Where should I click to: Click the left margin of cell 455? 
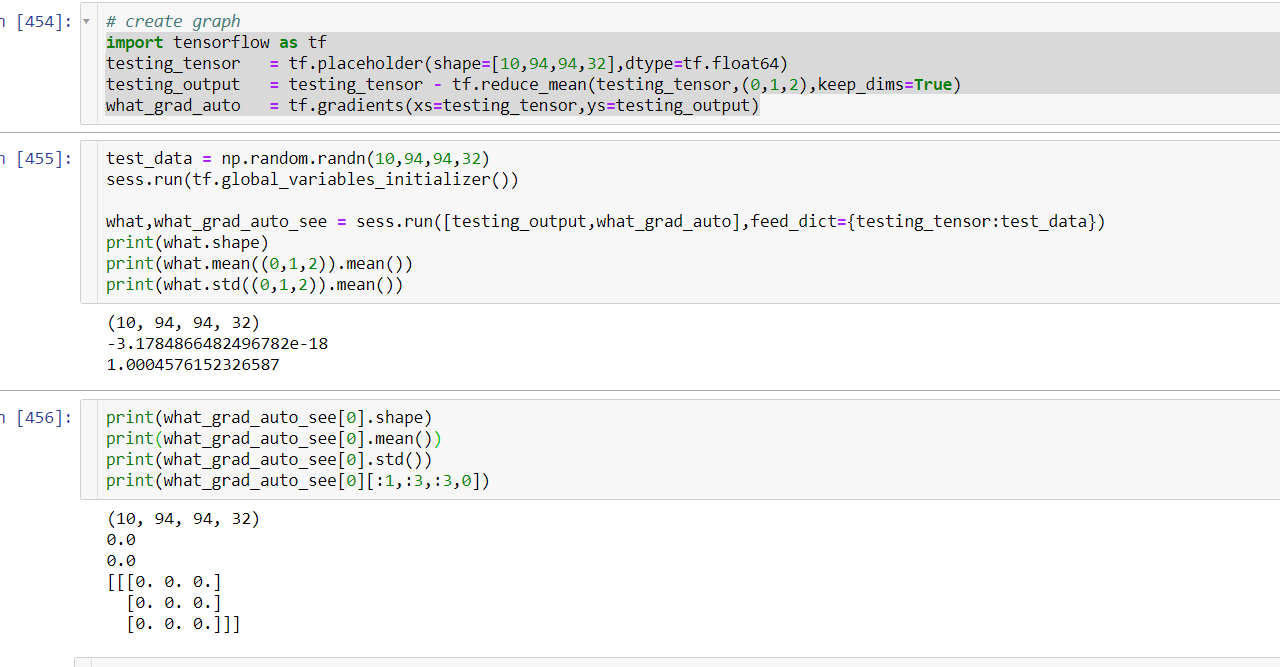[x=88, y=220]
